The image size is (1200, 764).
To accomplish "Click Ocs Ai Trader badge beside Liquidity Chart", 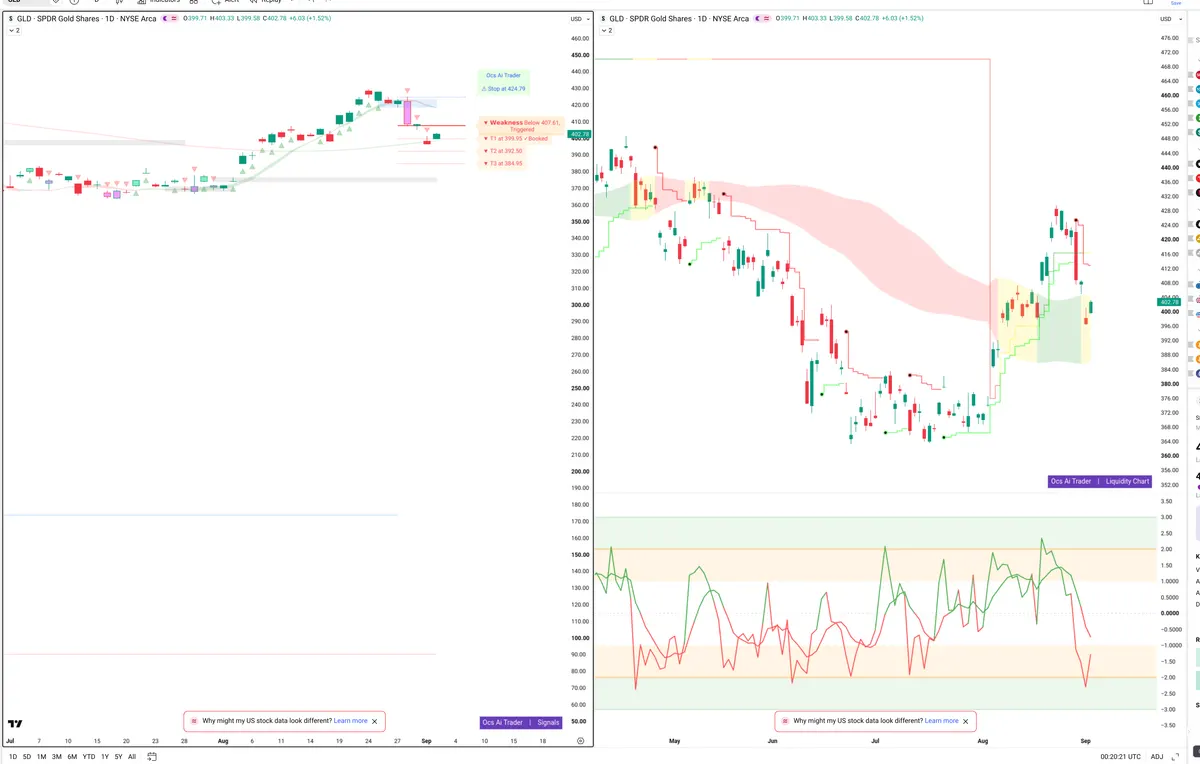I will tap(1071, 481).
